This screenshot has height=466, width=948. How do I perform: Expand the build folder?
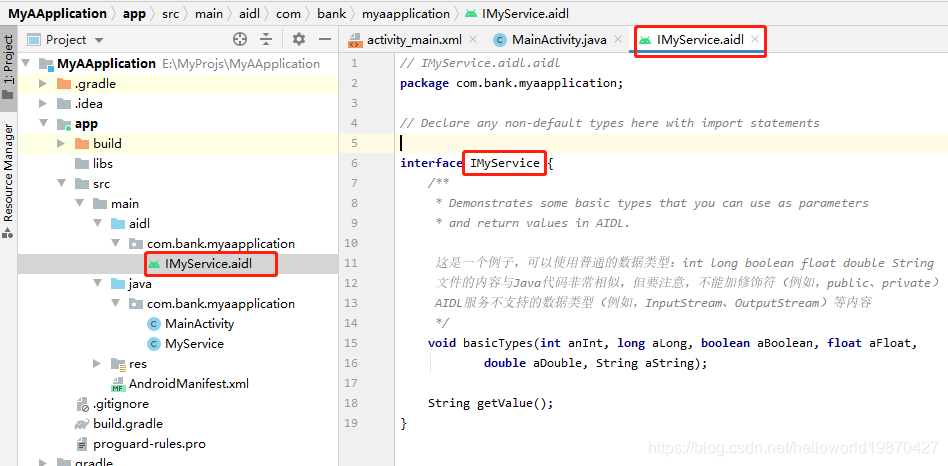tap(61, 143)
